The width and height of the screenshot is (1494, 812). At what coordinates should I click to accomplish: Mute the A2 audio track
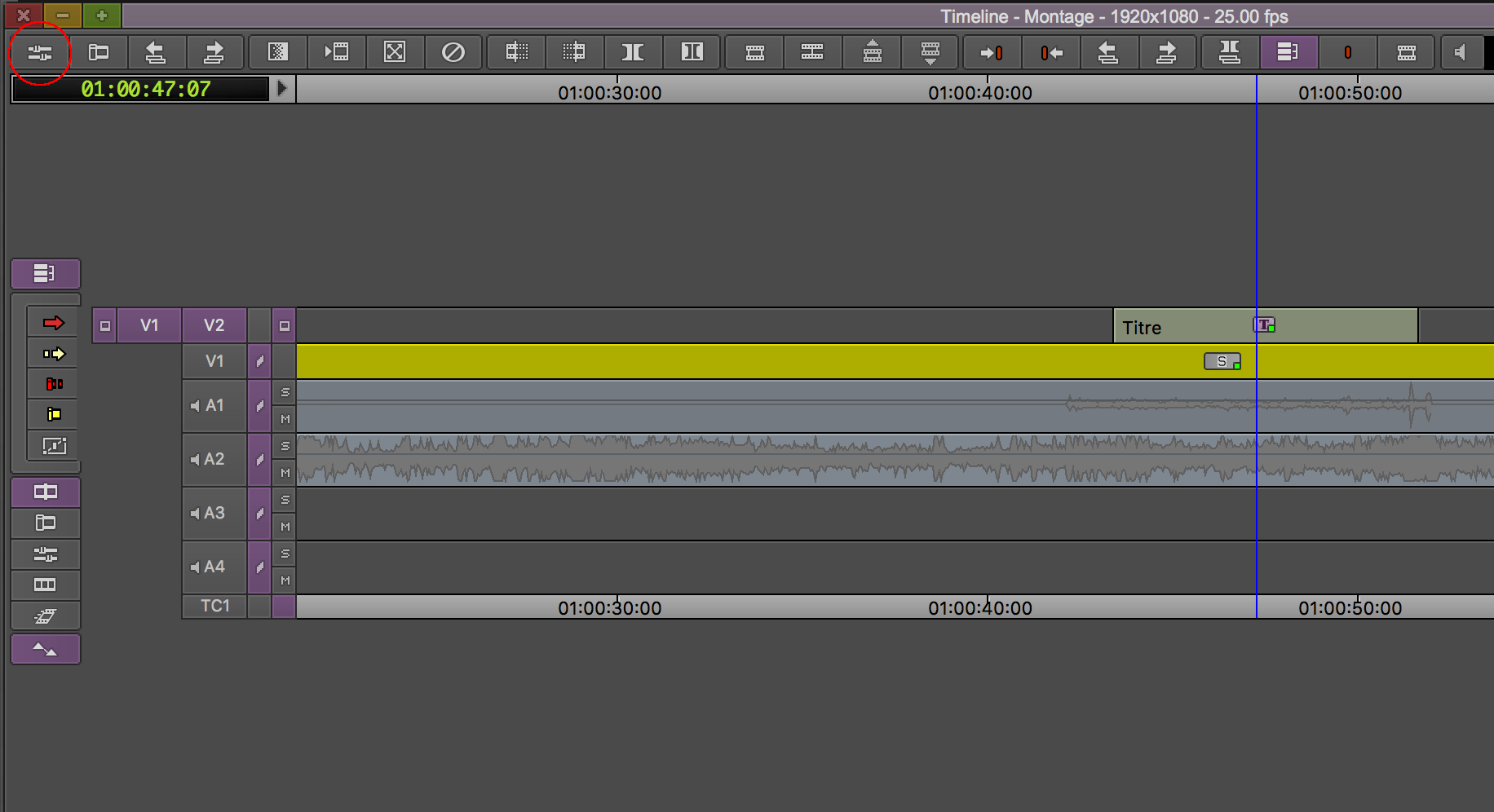tap(285, 473)
